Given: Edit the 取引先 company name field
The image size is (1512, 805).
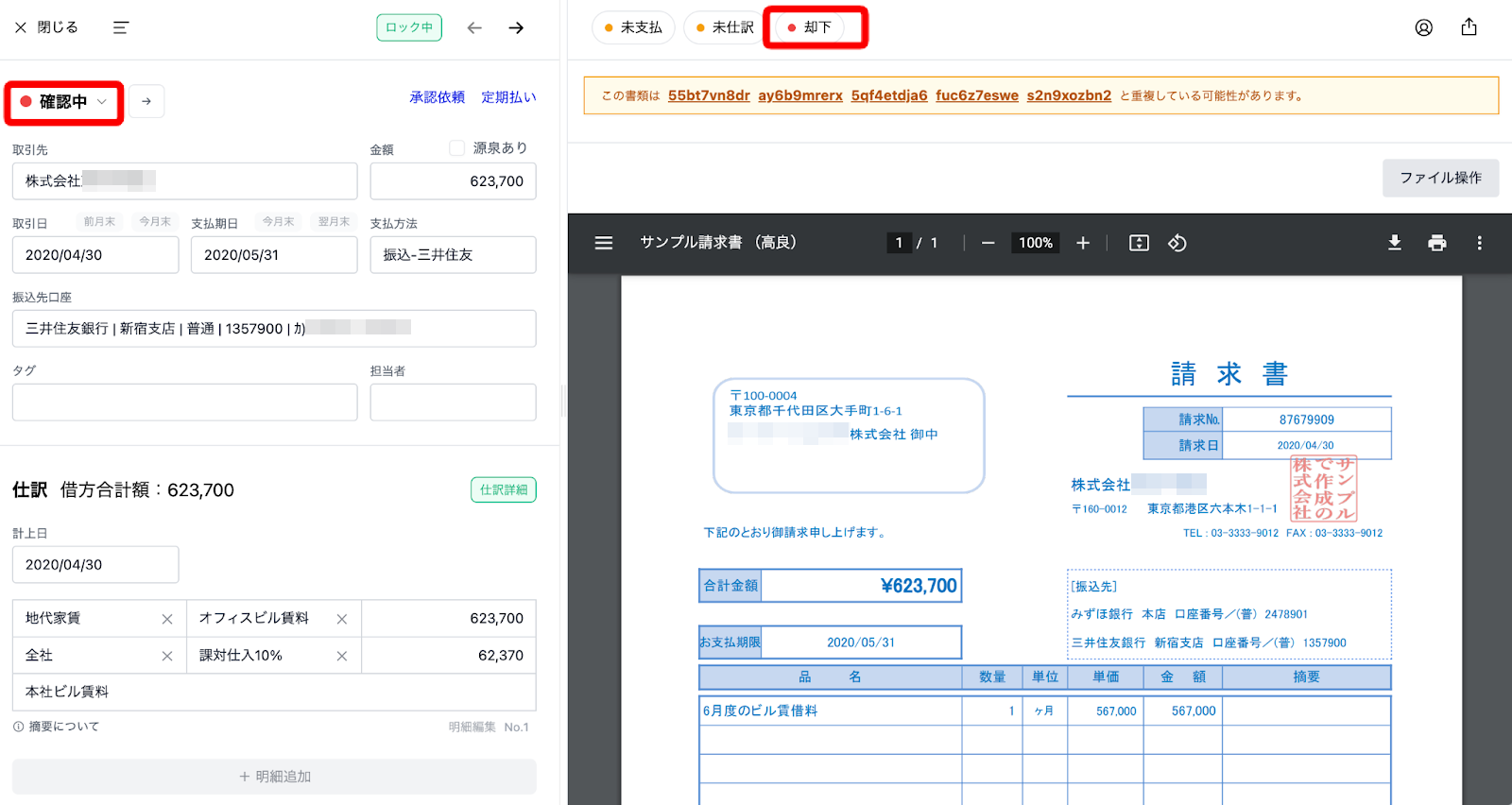Looking at the screenshot, I should [x=185, y=180].
